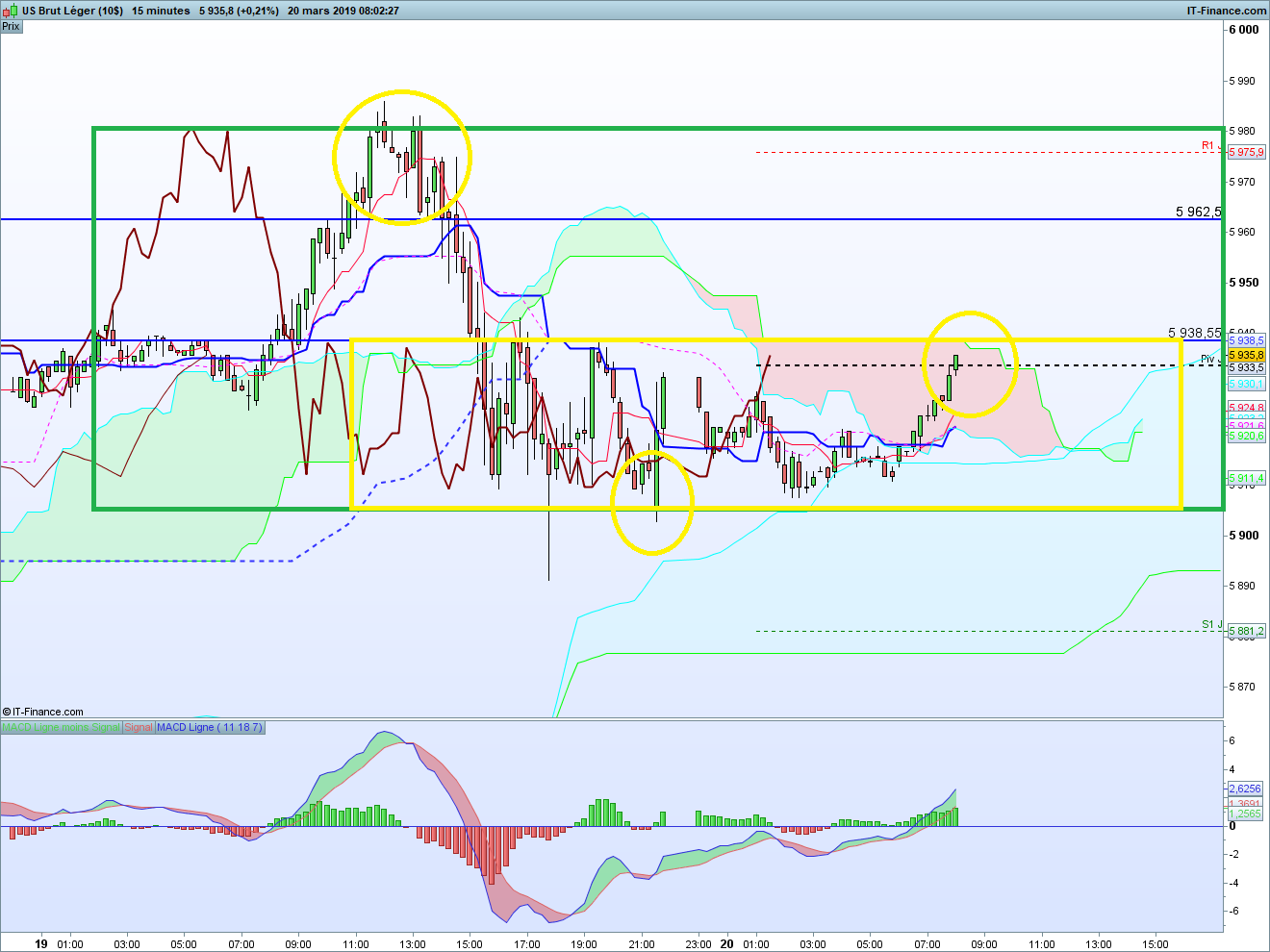Click the '5 990' price axis label
This screenshot has width=1270, height=952.
pos(1242,81)
